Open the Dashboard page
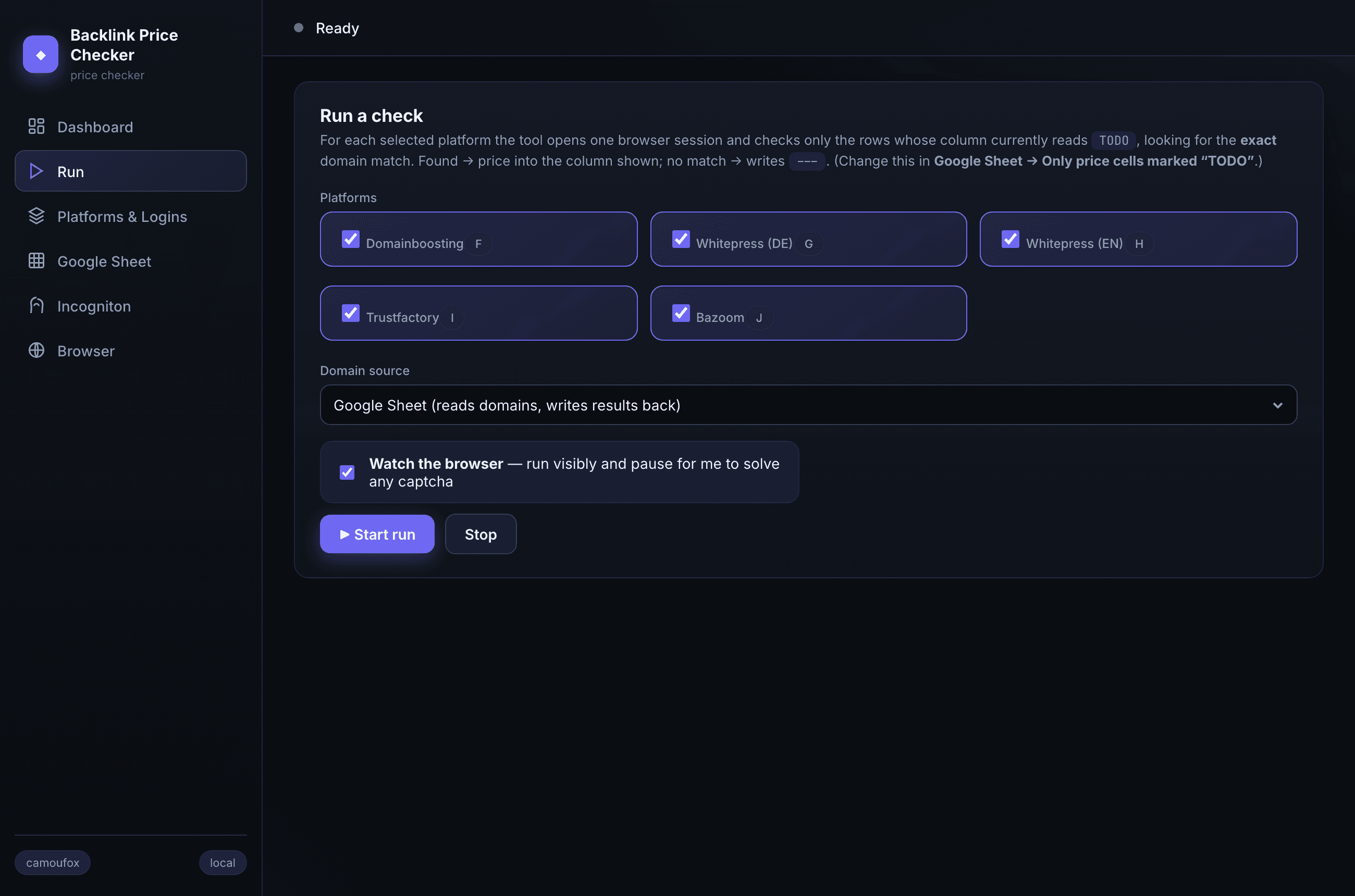This screenshot has width=1355, height=896. pyautogui.click(x=130, y=126)
